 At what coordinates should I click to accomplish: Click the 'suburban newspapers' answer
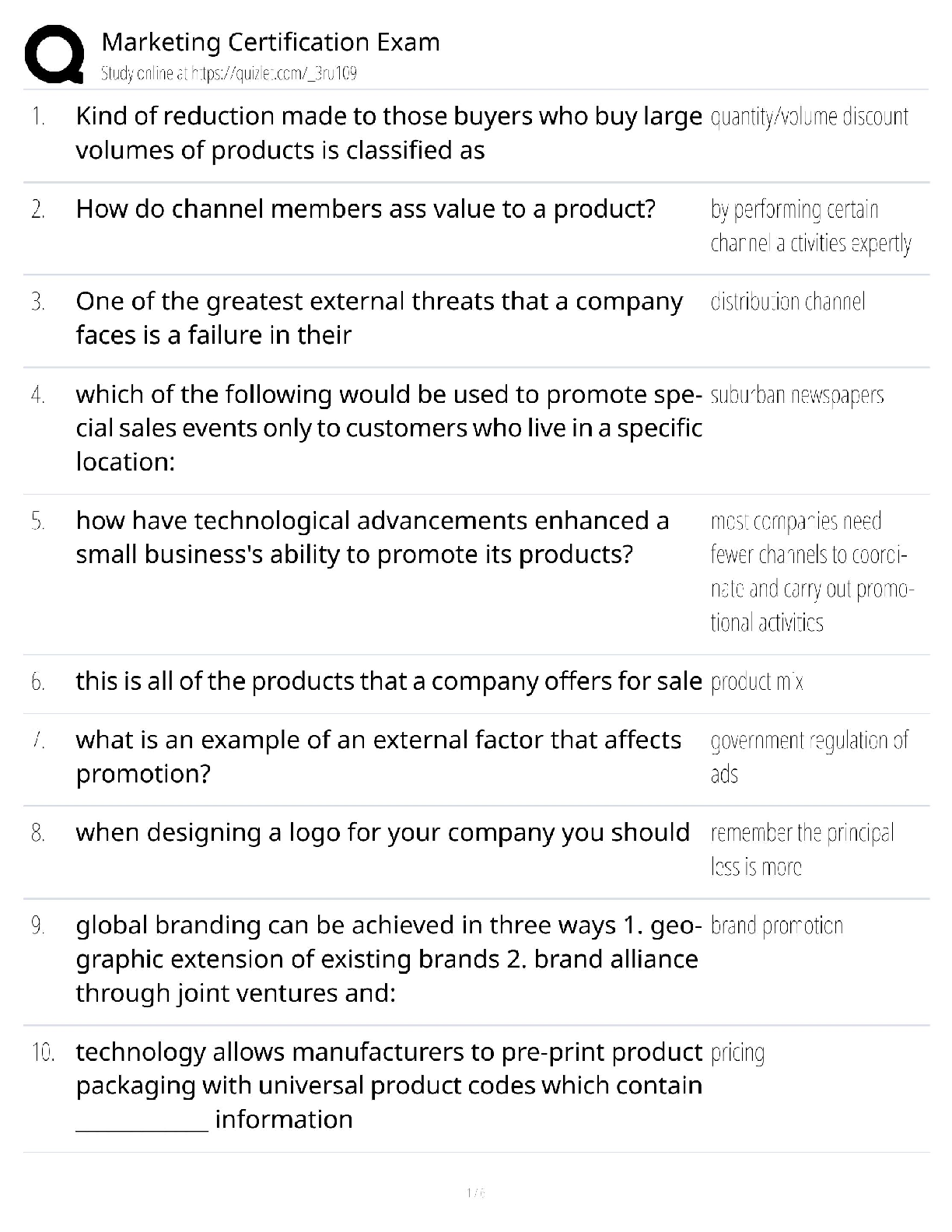coord(797,395)
